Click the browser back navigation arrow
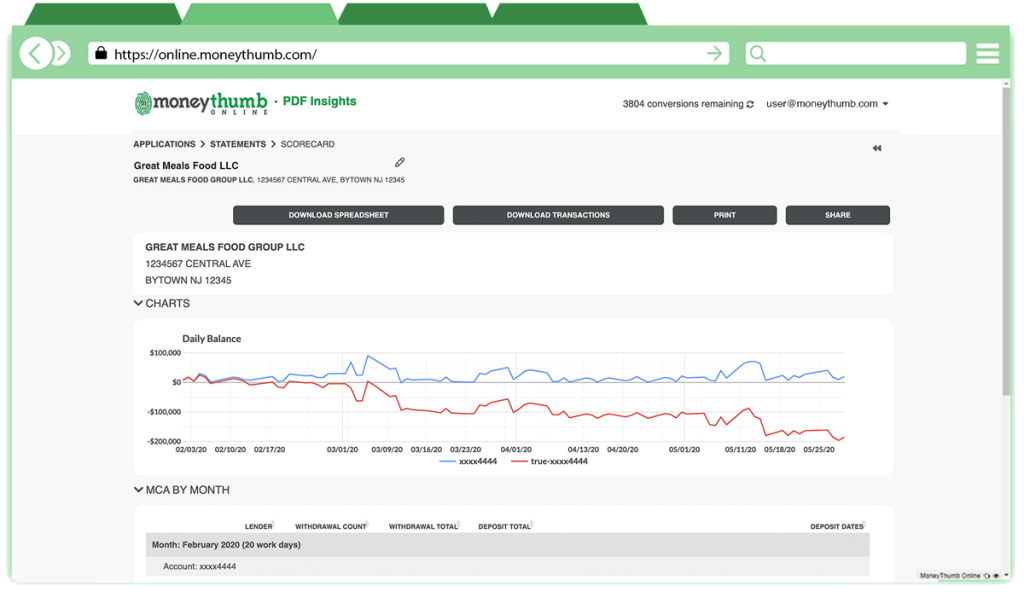The image size is (1024, 592). coord(32,52)
